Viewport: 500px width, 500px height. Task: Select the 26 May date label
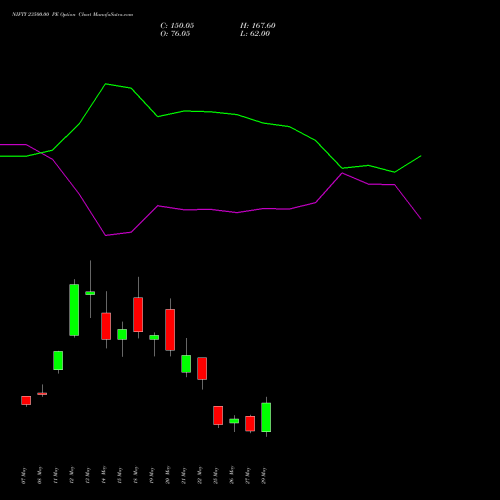tap(232, 476)
